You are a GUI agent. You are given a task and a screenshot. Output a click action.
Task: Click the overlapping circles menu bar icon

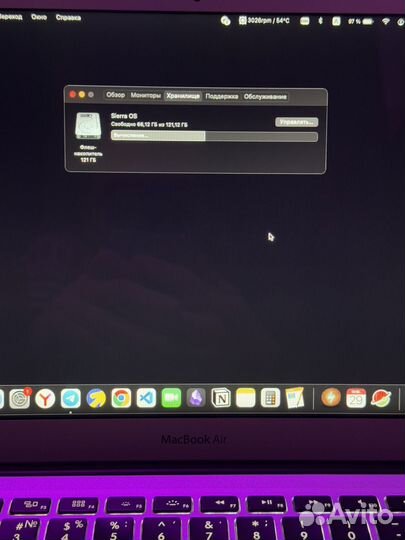pyautogui.click(x=226, y=21)
